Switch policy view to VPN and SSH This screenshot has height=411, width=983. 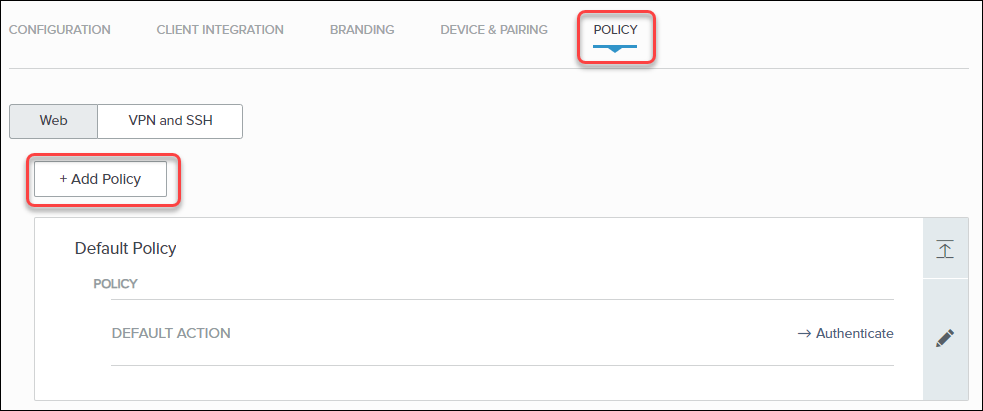tap(170, 120)
